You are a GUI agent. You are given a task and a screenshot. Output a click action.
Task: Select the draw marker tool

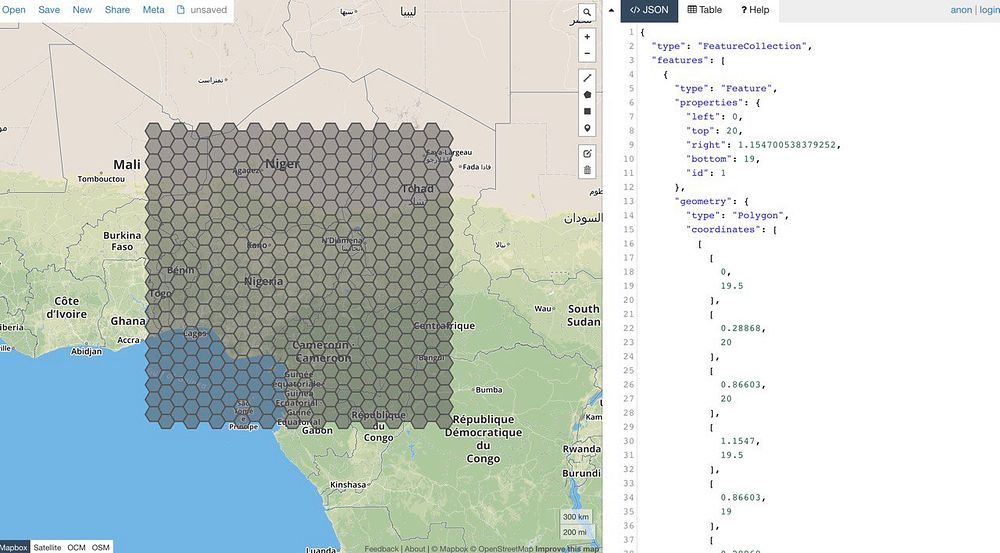(587, 128)
